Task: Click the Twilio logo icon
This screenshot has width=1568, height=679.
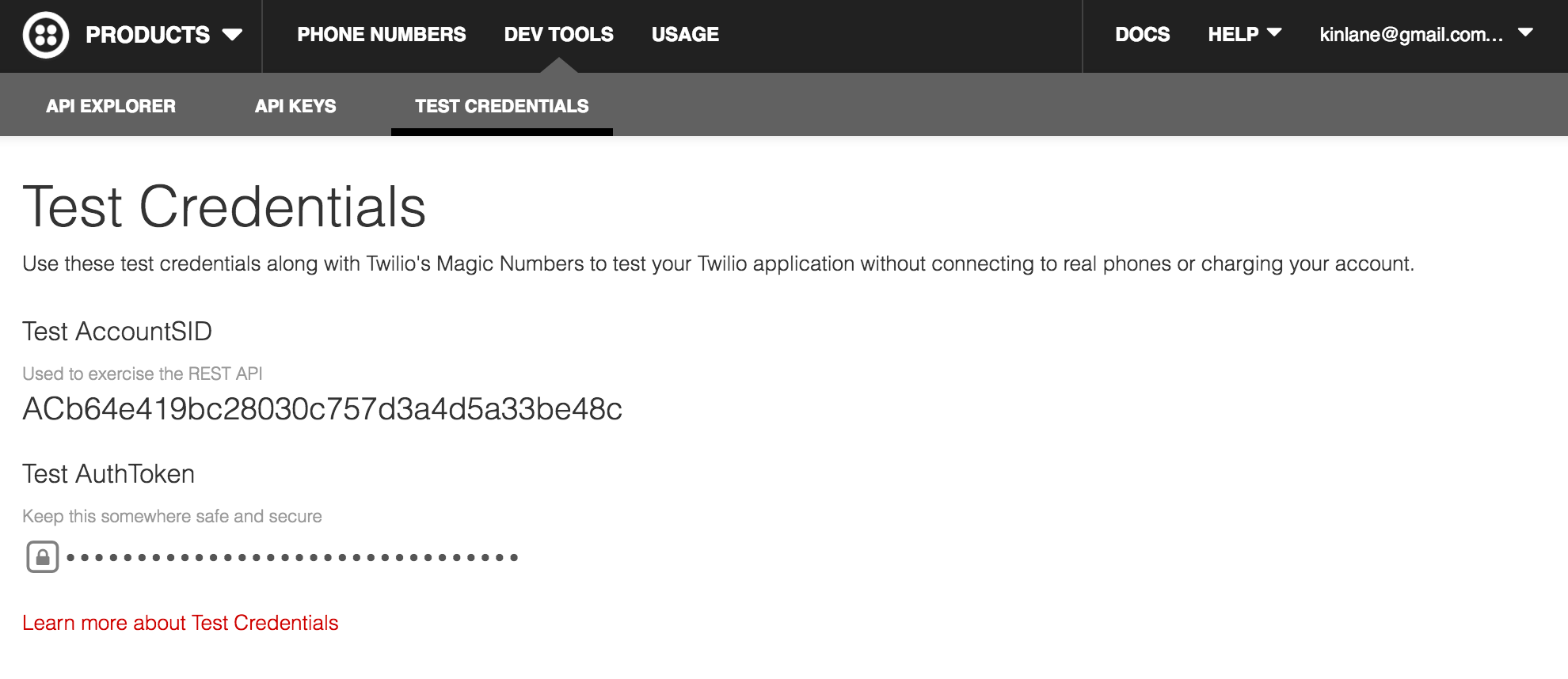Action: point(46,35)
